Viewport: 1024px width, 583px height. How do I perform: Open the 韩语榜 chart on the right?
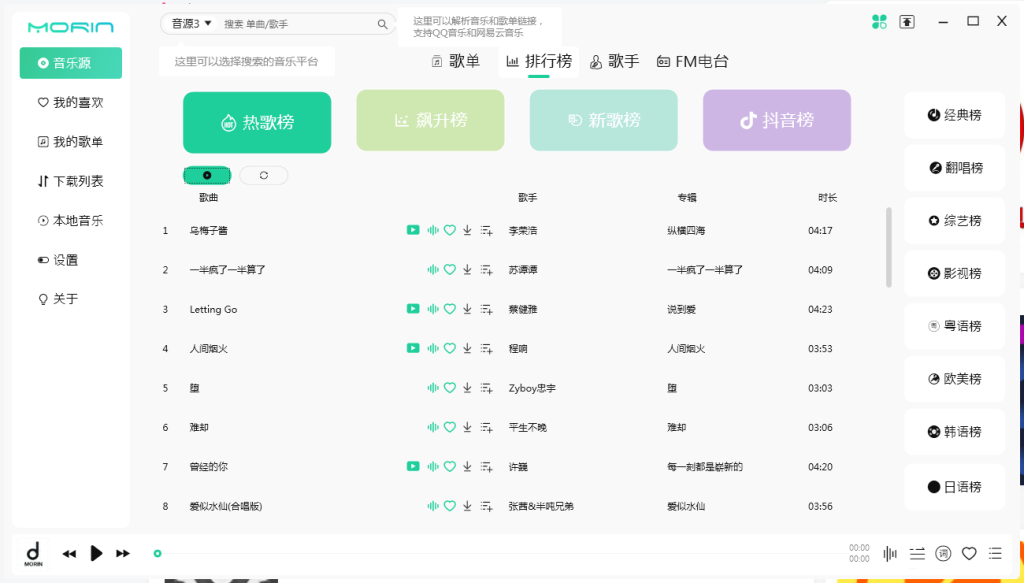(953, 432)
